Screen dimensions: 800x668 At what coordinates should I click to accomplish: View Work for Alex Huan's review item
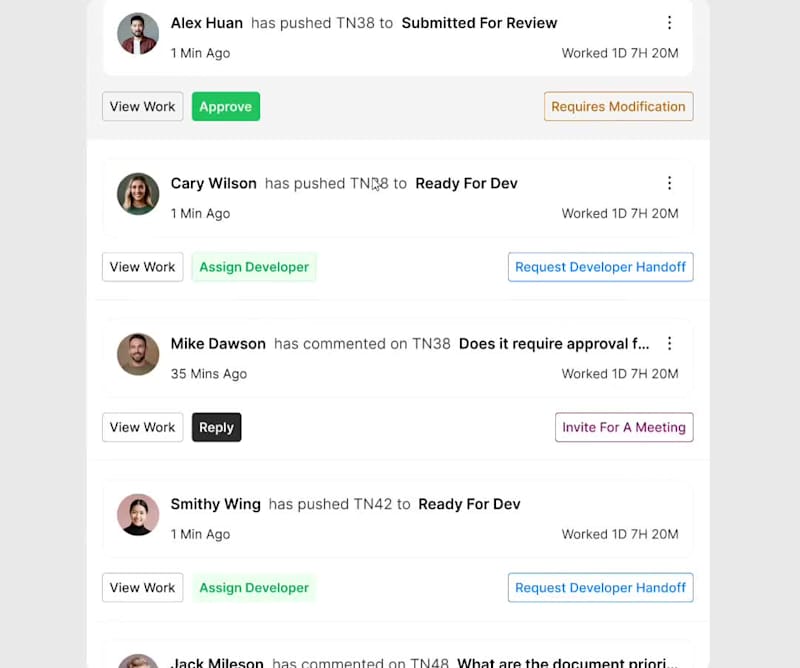pyautogui.click(x=142, y=107)
